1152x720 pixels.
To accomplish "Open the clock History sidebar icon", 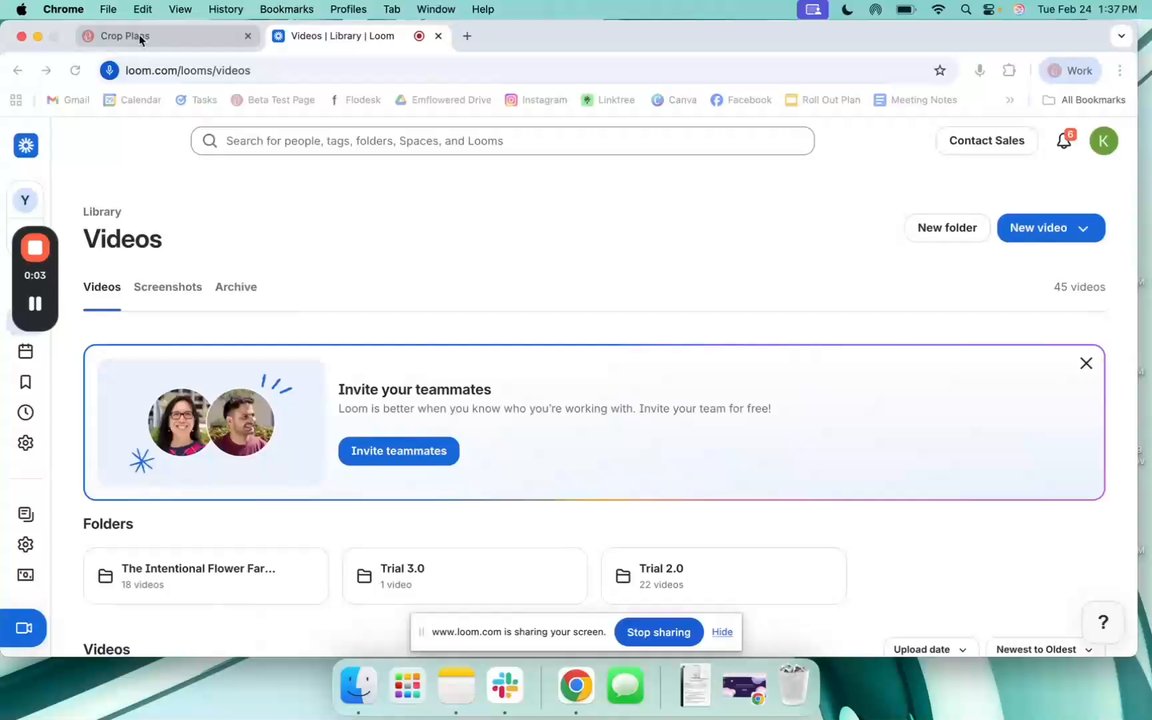I will 26,412.
